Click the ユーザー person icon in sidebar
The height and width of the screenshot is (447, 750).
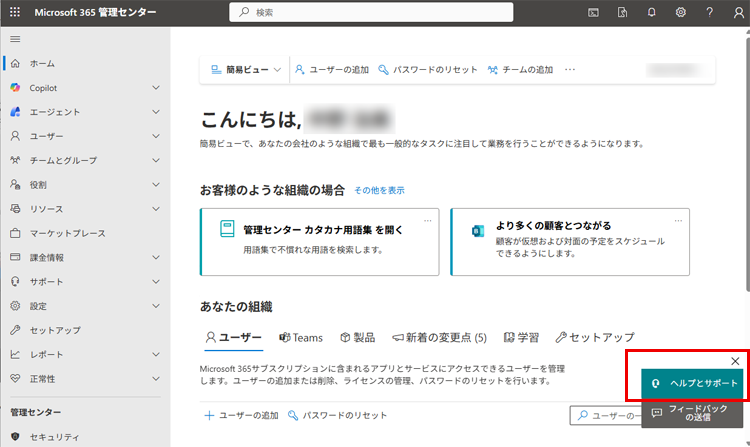point(15,136)
